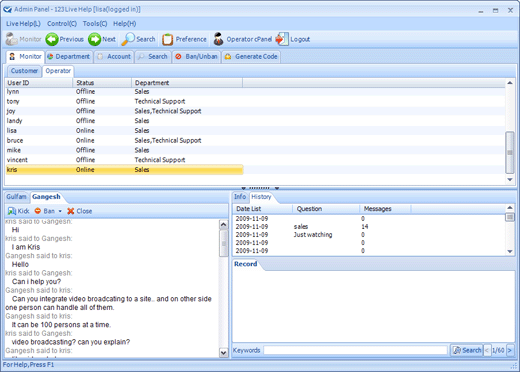Sort by User ID column header
The height and width of the screenshot is (372, 520).
click(39, 83)
